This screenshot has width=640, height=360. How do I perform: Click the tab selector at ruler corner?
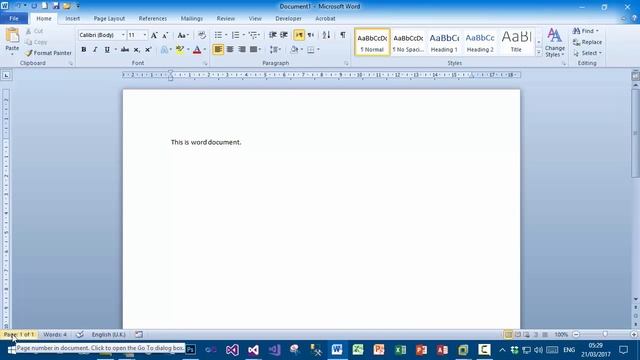point(6,75)
